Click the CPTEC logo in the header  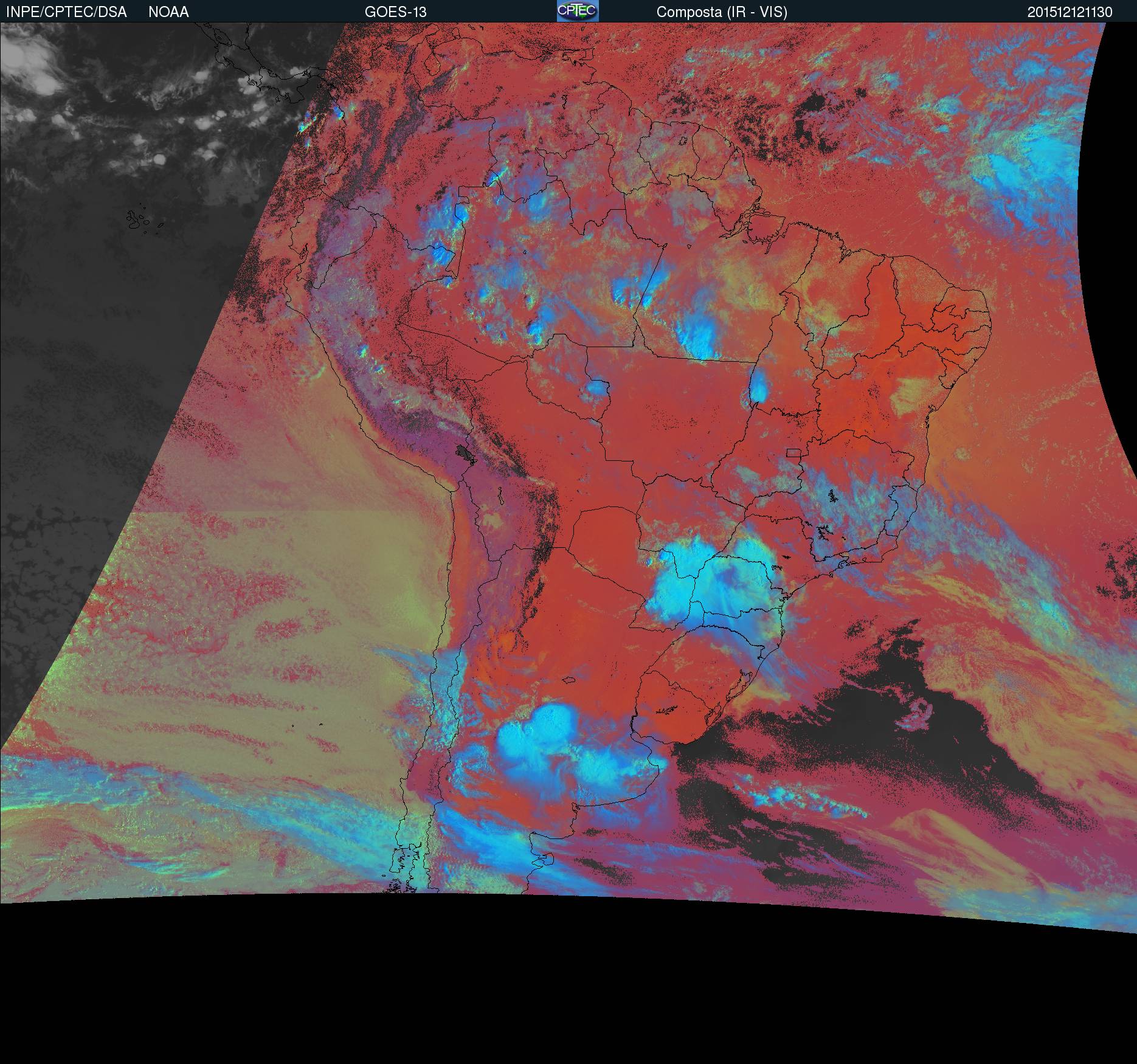577,11
